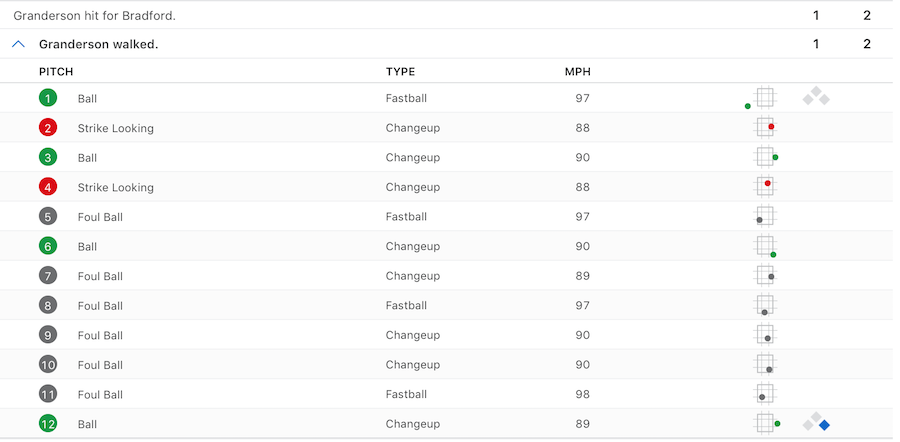Click base runner diamond for pitch 1
The width and height of the screenshot is (900, 442).
coord(816,97)
